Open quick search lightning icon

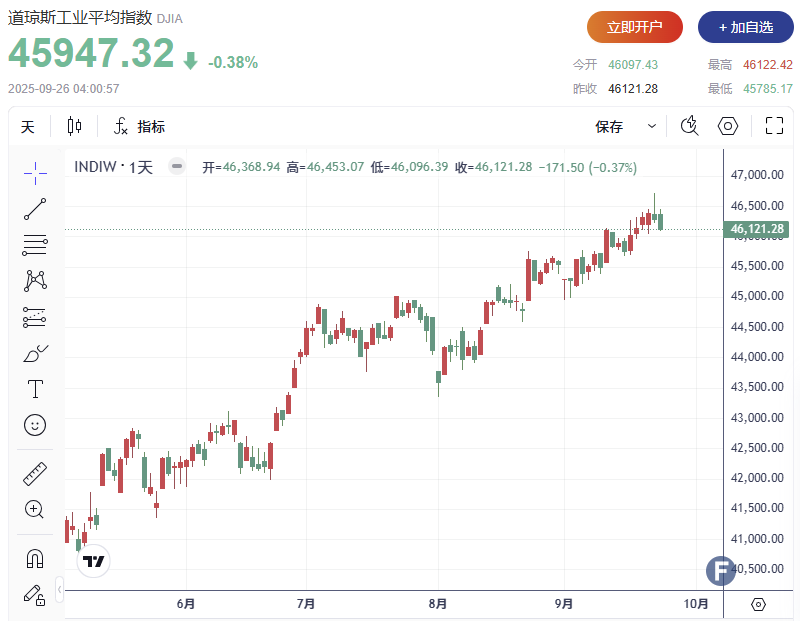tap(690, 126)
